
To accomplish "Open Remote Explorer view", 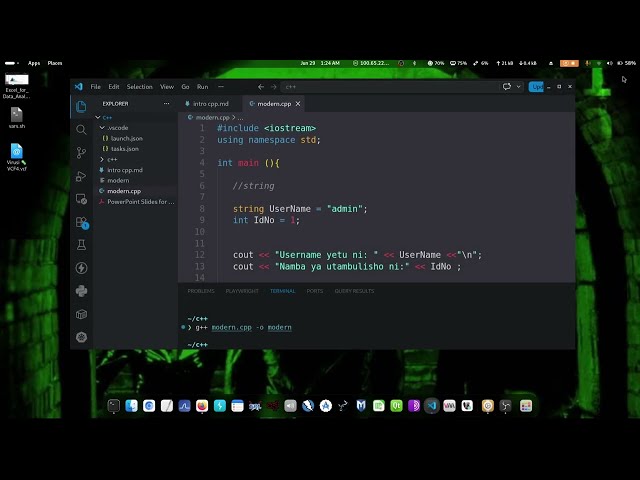I will coord(81,199).
